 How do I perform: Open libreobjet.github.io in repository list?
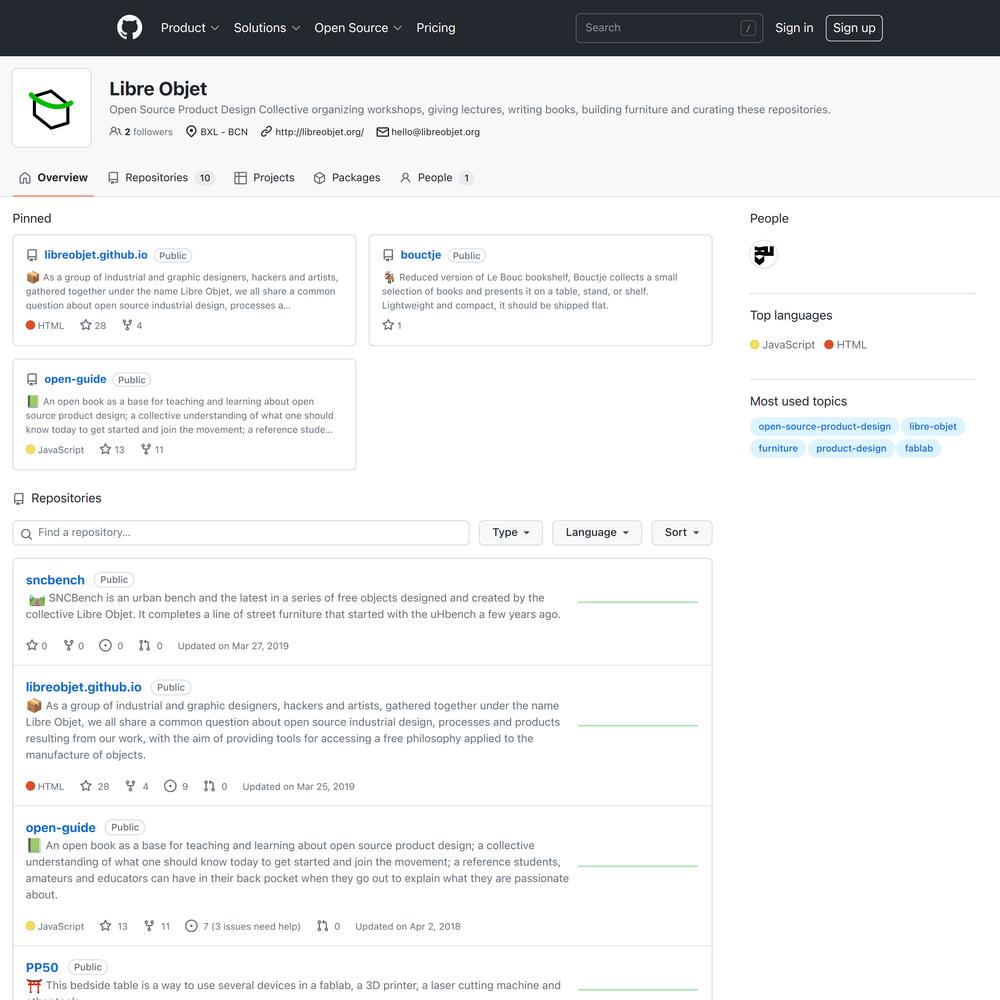click(84, 687)
